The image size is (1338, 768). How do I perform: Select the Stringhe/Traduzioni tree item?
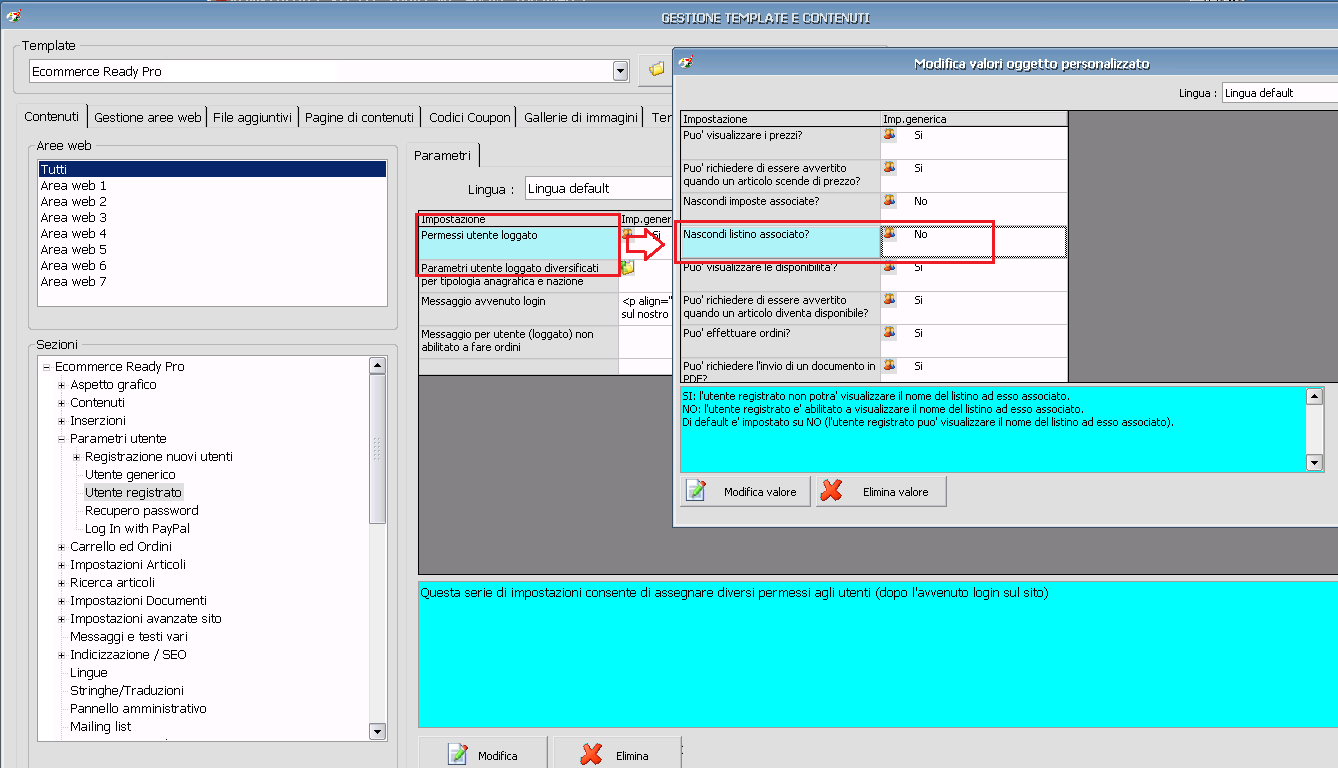[127, 691]
